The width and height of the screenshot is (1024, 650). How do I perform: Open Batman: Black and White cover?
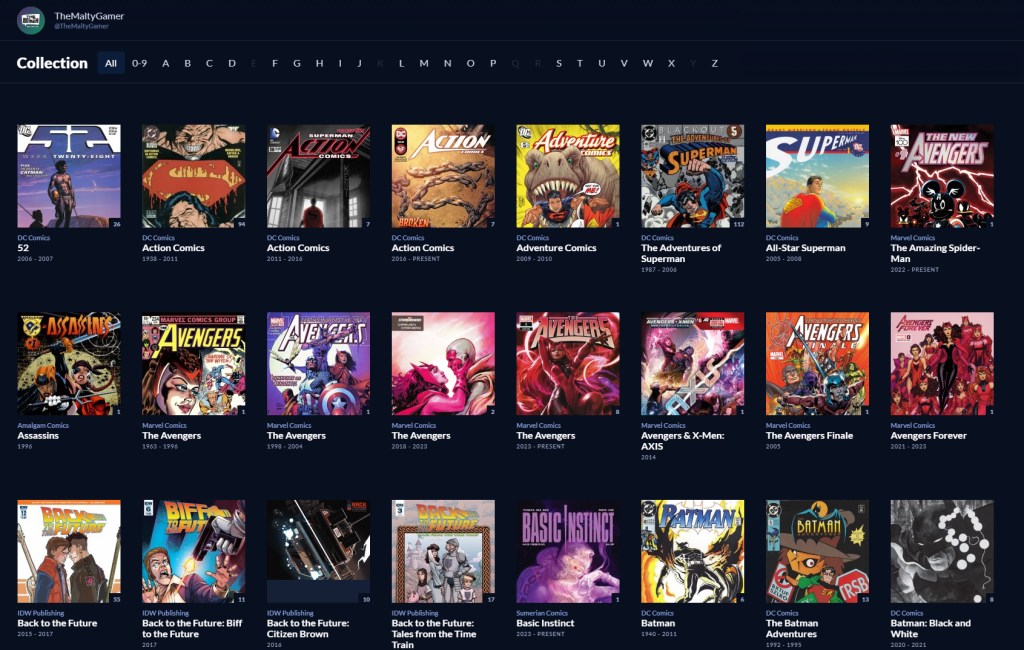click(x=942, y=551)
